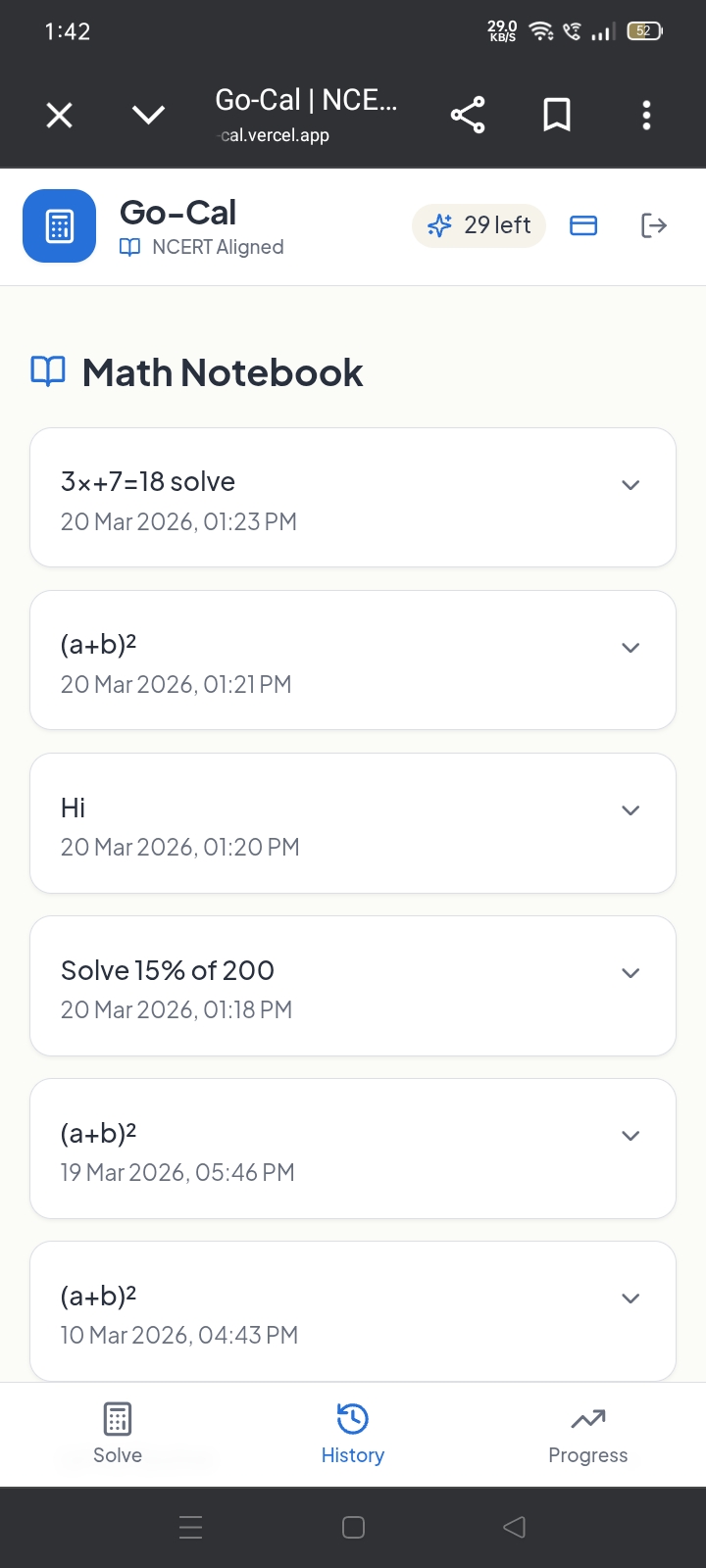Expand the Hi entry chevron

(x=630, y=810)
